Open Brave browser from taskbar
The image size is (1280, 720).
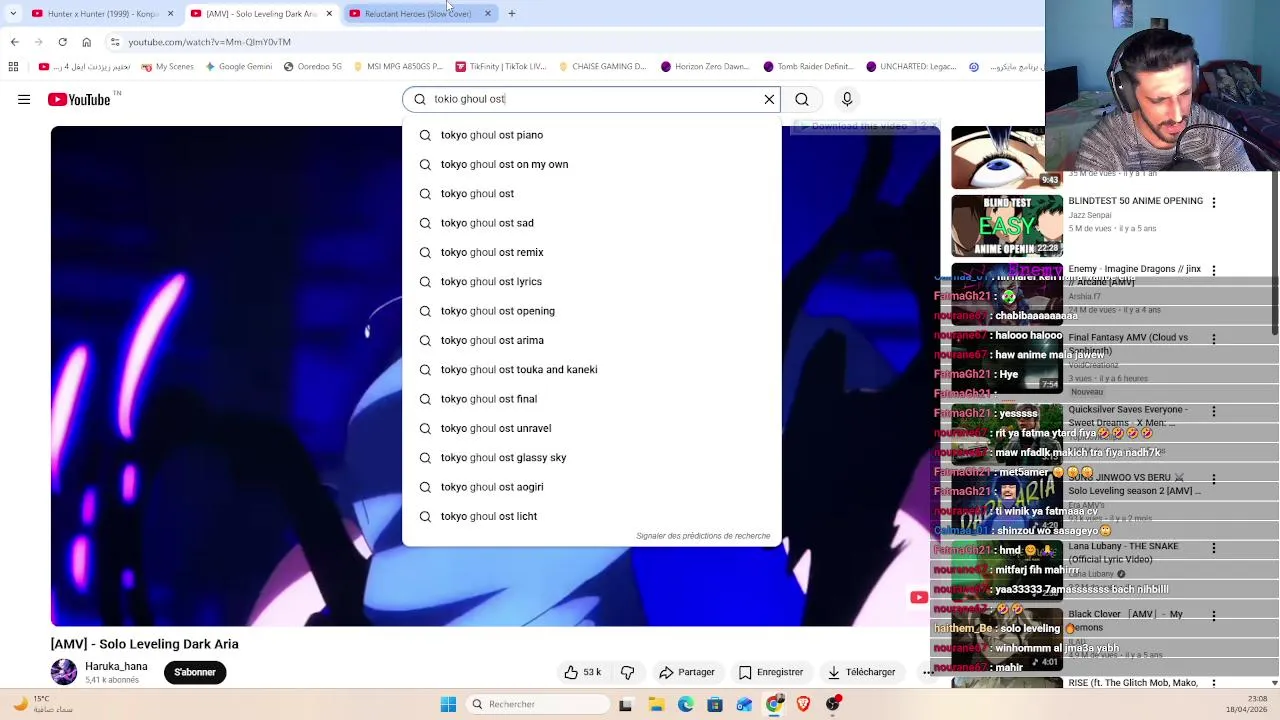pos(803,704)
